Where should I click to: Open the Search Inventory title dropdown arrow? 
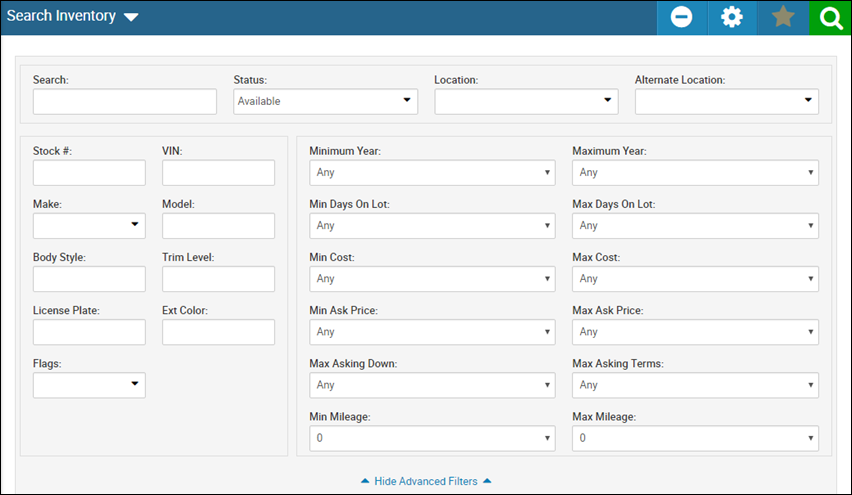131,17
